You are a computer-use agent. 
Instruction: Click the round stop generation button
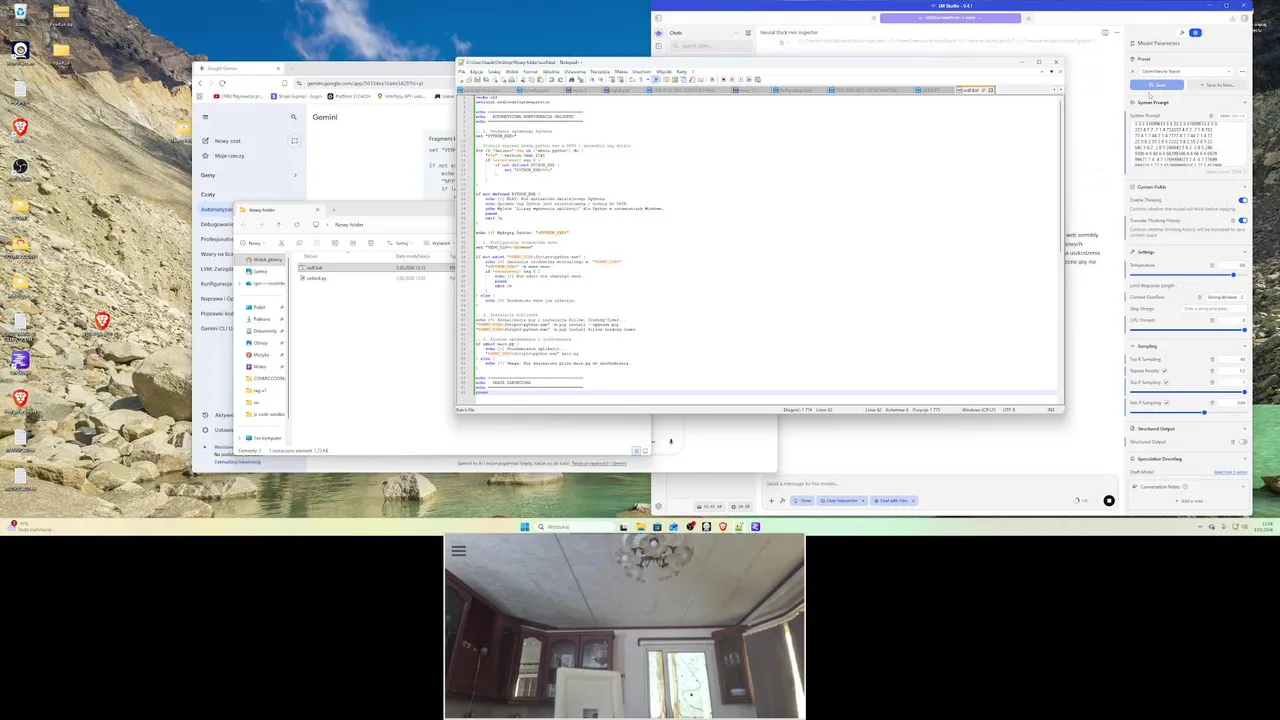(1109, 500)
